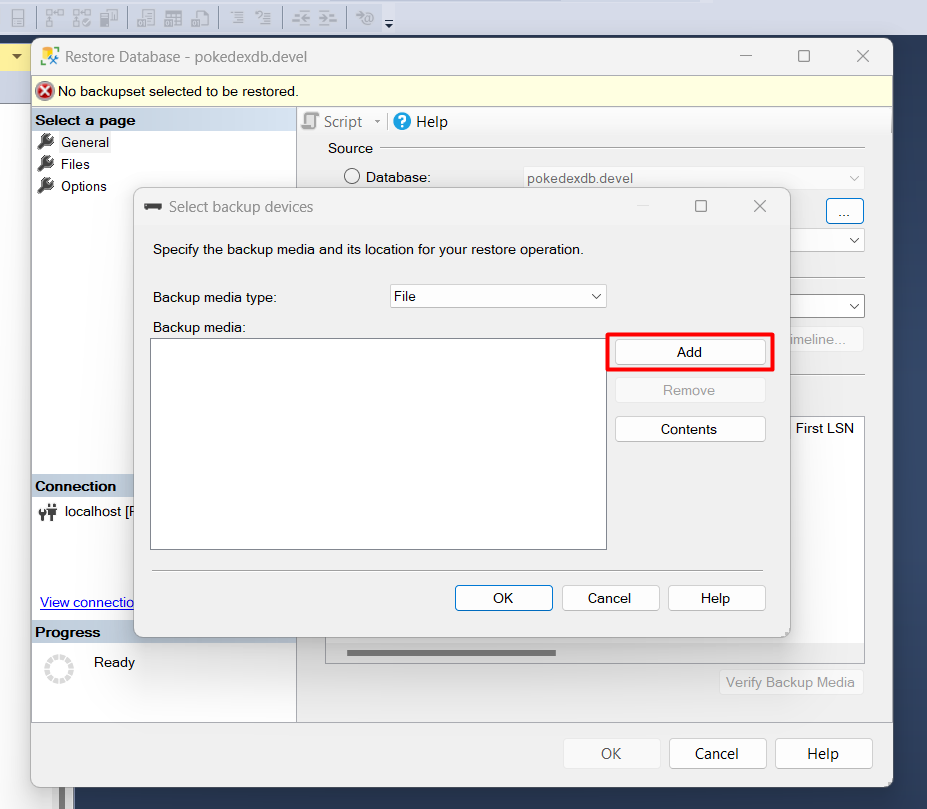
Task: Open the toolbar overflow options arrow
Action: 389,23
